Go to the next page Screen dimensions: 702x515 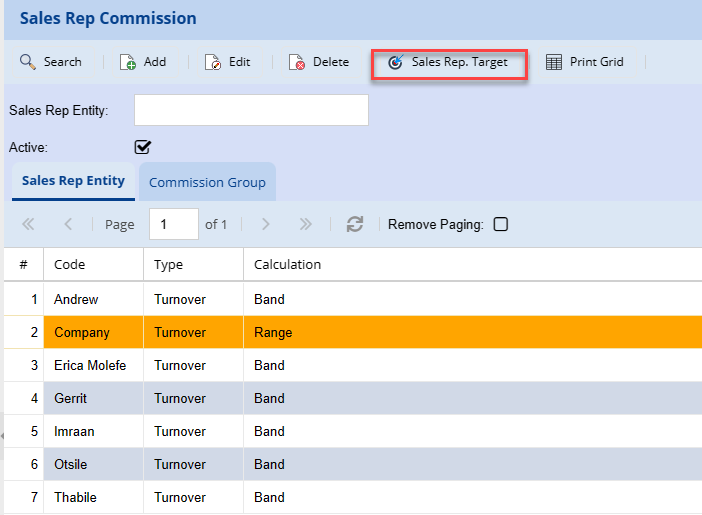pyautogui.click(x=265, y=224)
